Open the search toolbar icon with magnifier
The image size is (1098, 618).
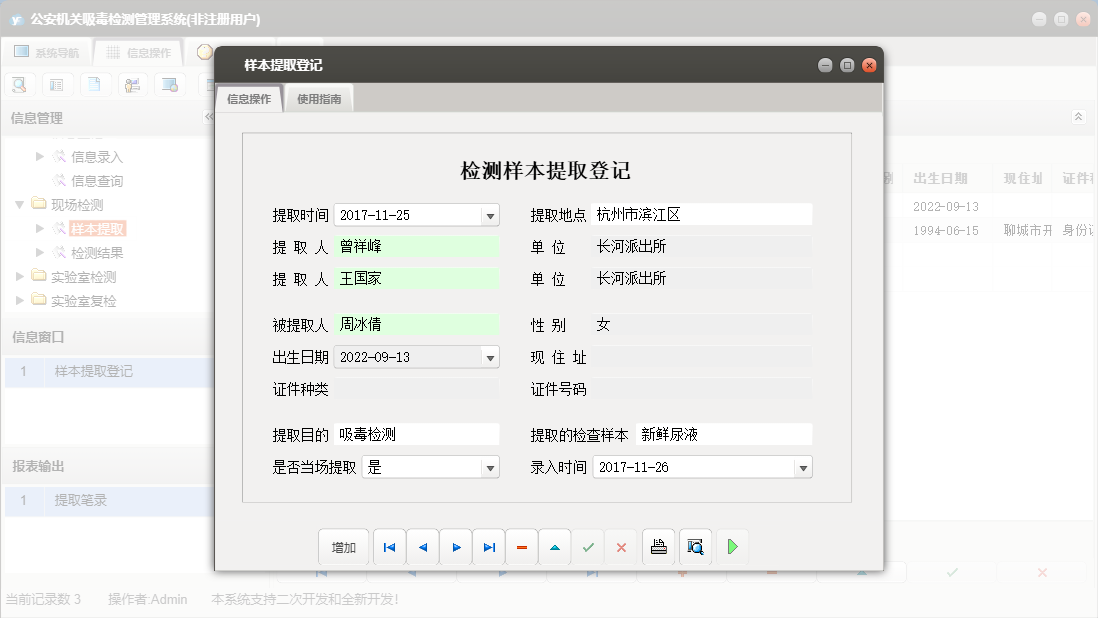[x=20, y=84]
